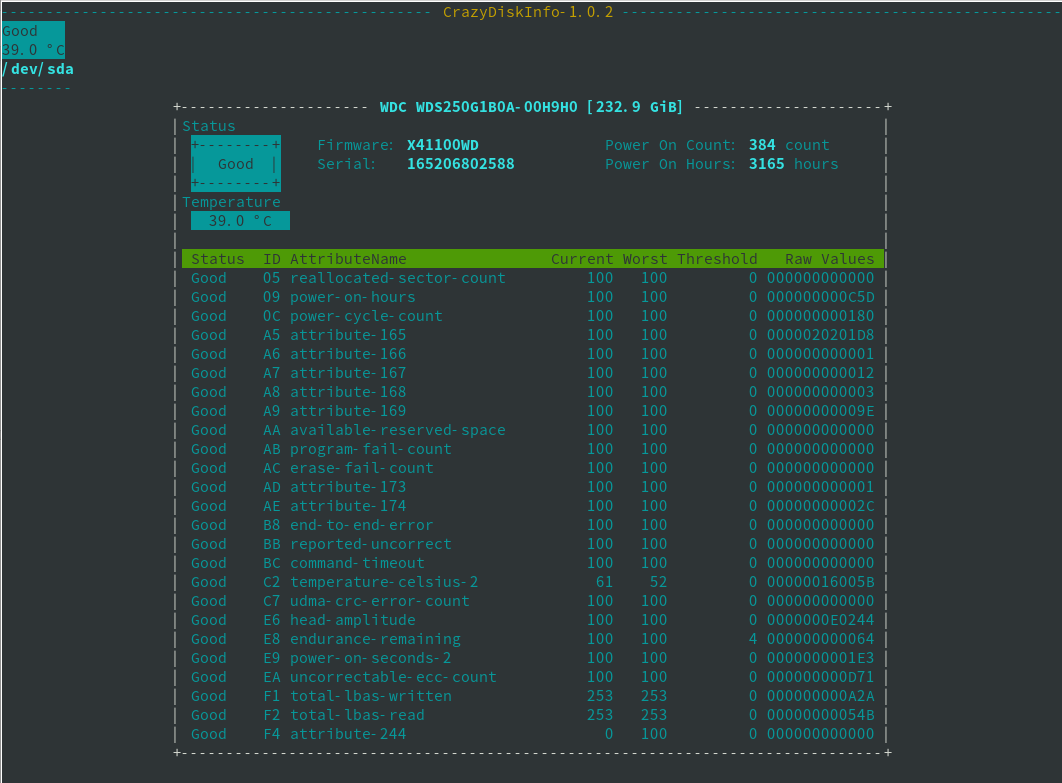Select the power-cycle-count row

[x=533, y=316]
